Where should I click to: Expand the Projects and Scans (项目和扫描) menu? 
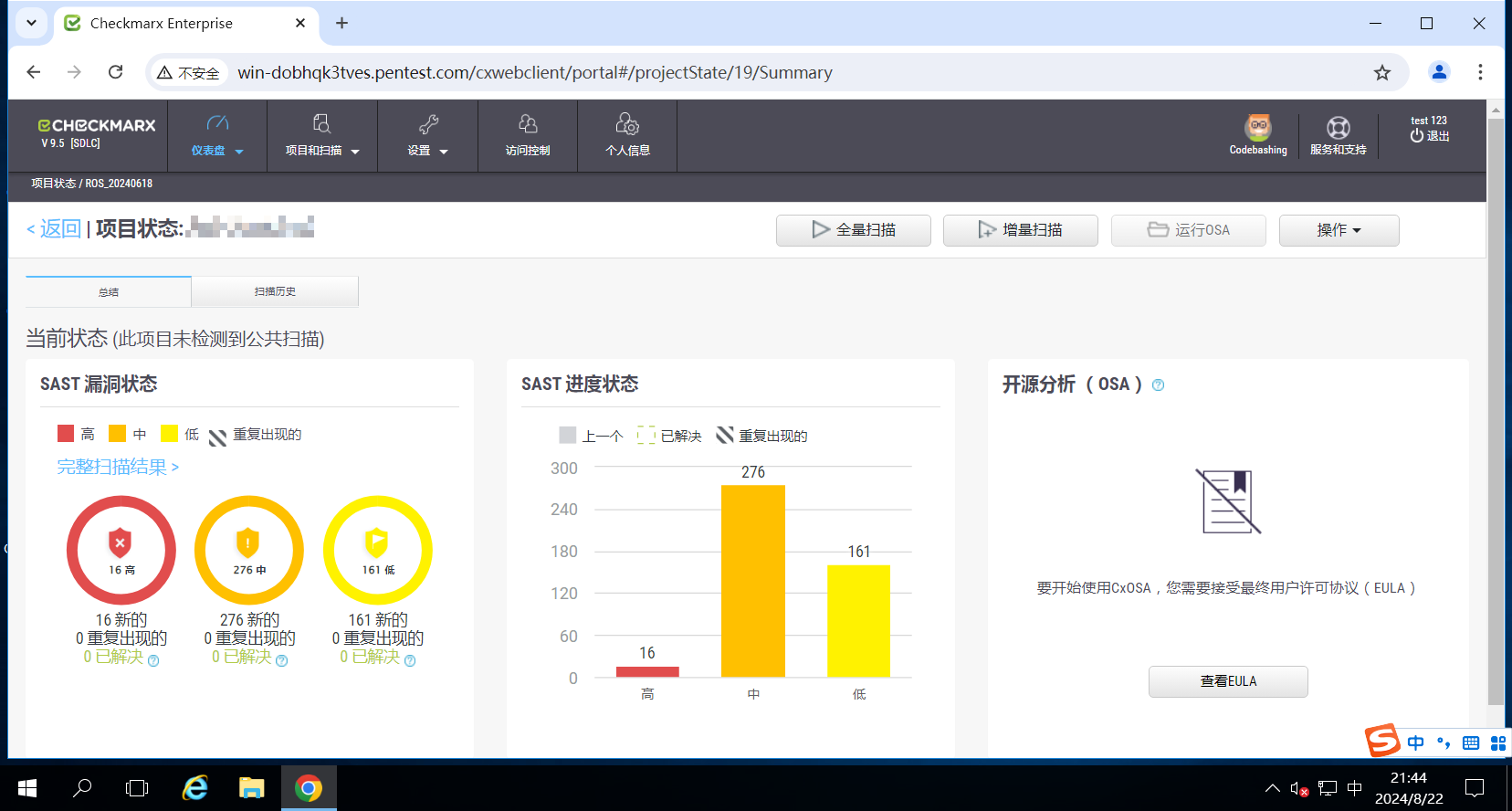click(321, 135)
